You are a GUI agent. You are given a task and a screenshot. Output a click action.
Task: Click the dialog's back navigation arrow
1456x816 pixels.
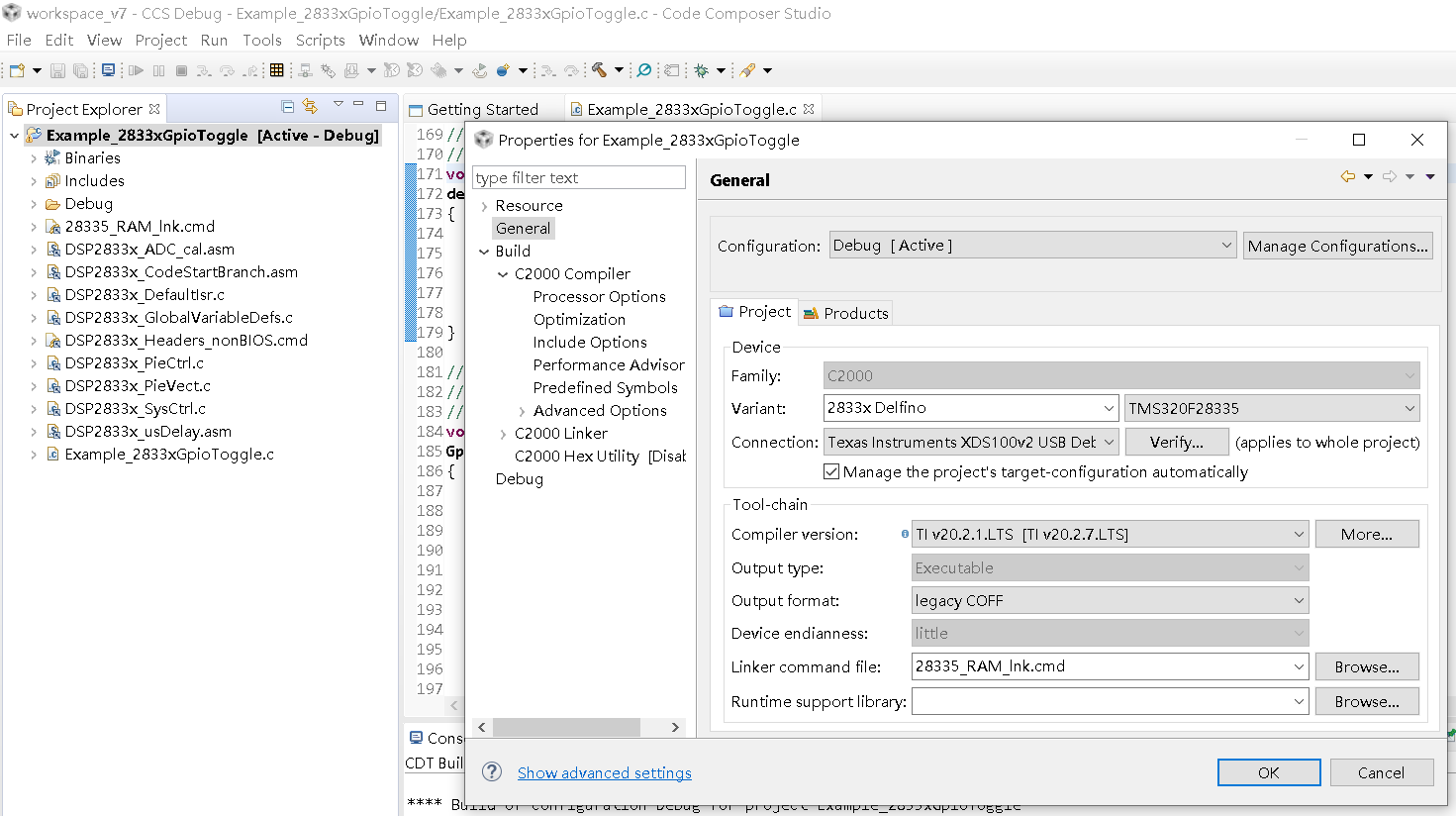[x=1348, y=176]
